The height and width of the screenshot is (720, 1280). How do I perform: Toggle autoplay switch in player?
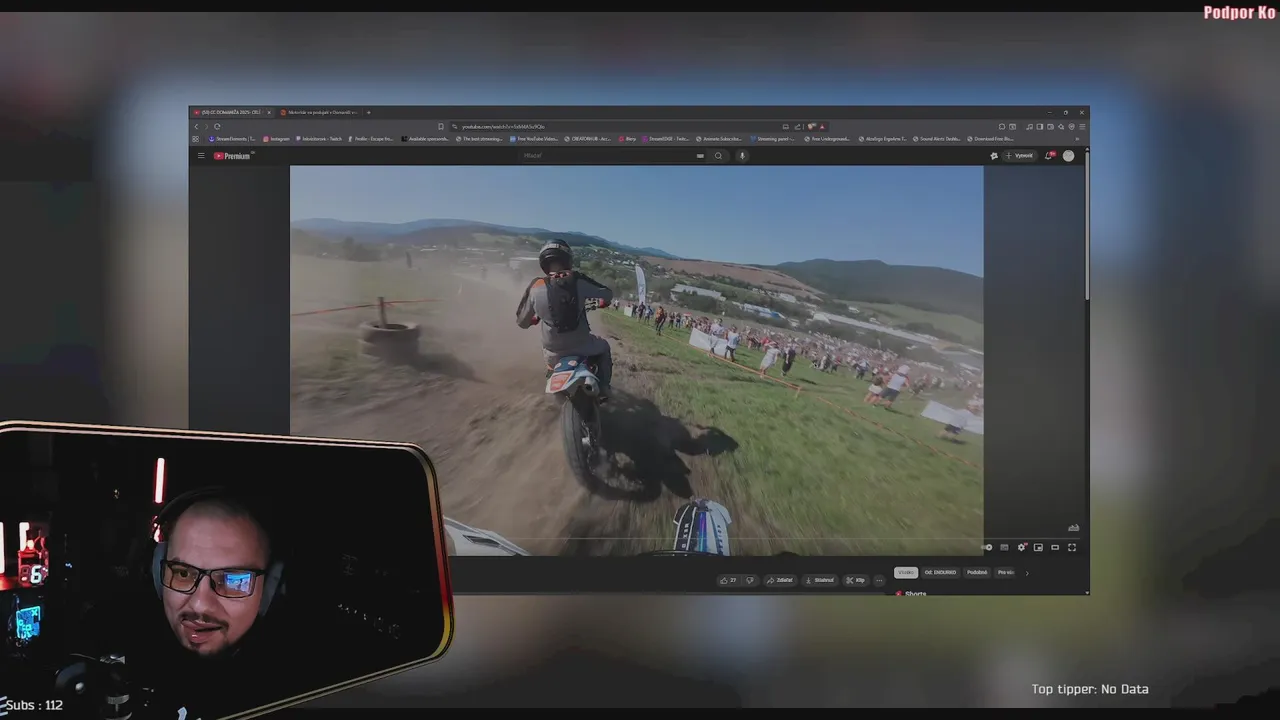[x=988, y=547]
